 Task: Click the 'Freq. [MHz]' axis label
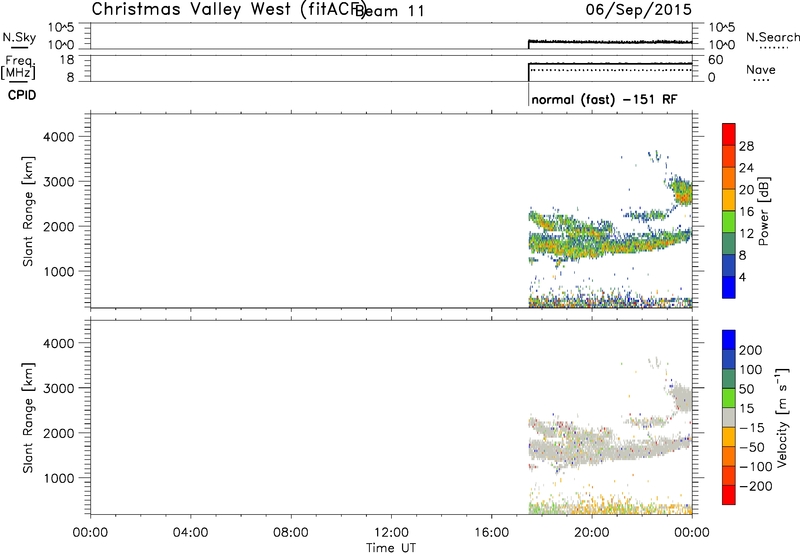(x=18, y=67)
